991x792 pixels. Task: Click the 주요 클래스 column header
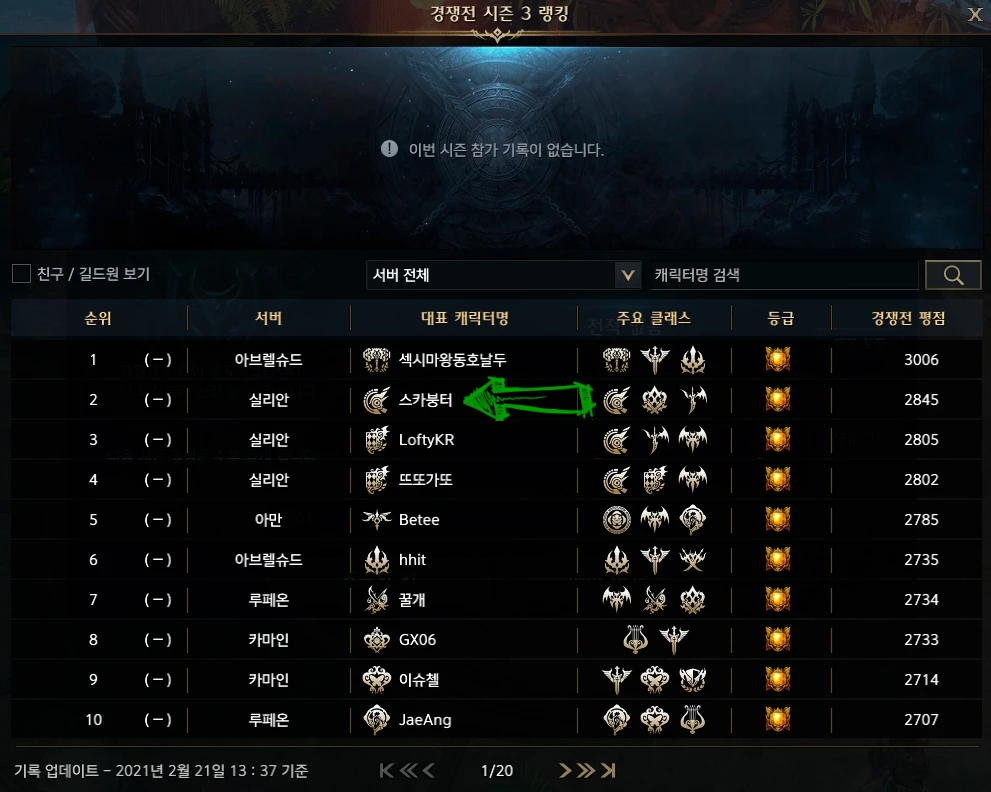(654, 318)
